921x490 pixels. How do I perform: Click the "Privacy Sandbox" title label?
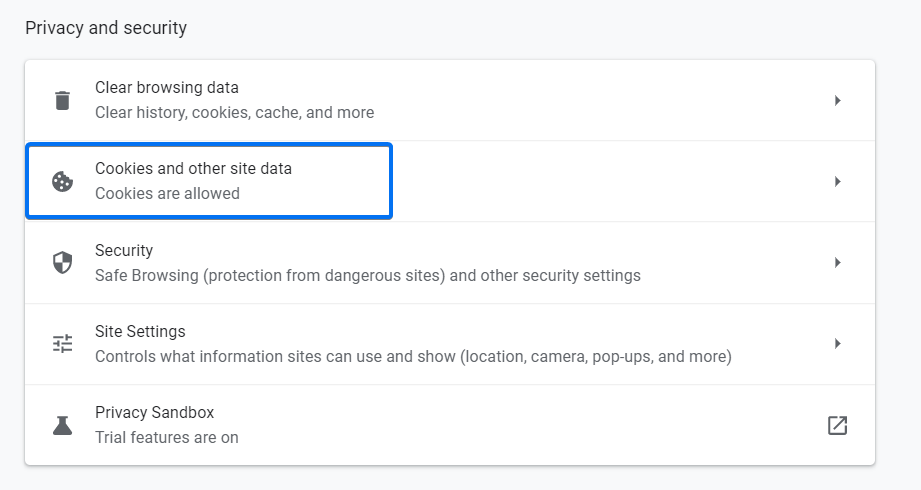click(154, 412)
